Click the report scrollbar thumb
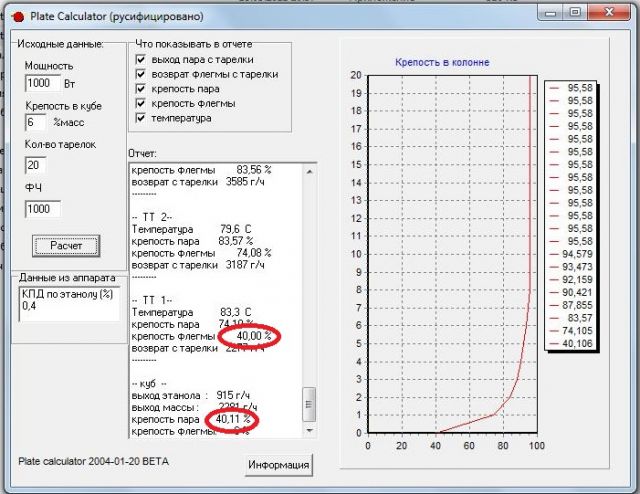This screenshot has width=640, height=494. pyautogui.click(x=309, y=403)
